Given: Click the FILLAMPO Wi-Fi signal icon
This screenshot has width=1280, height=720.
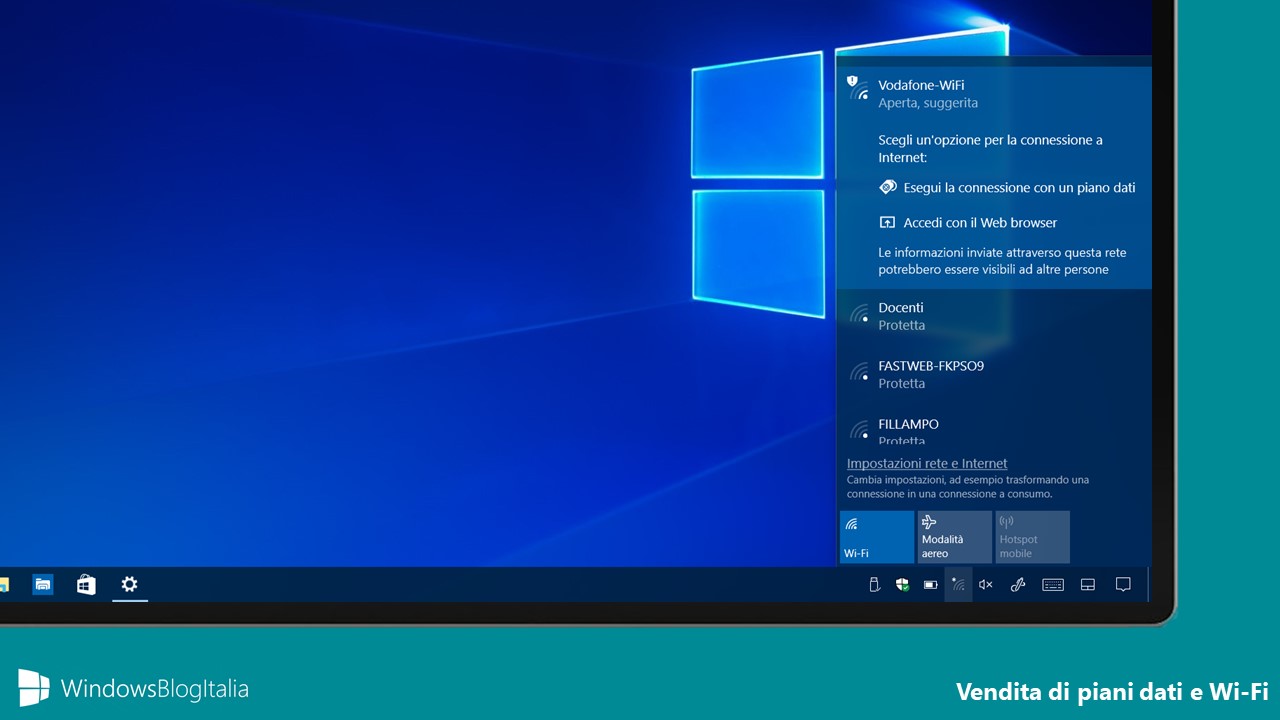Looking at the screenshot, I should [860, 431].
